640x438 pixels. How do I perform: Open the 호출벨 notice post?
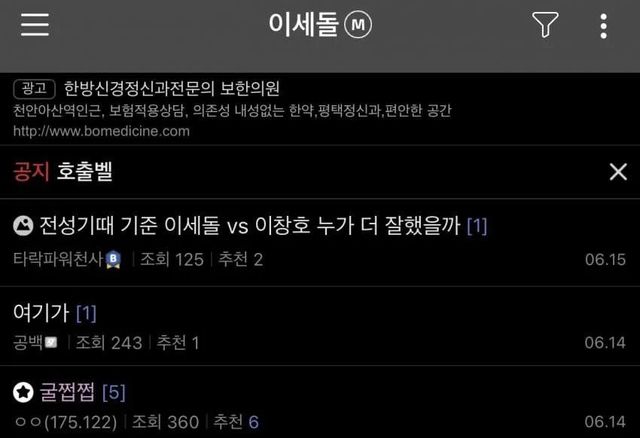click(x=84, y=171)
